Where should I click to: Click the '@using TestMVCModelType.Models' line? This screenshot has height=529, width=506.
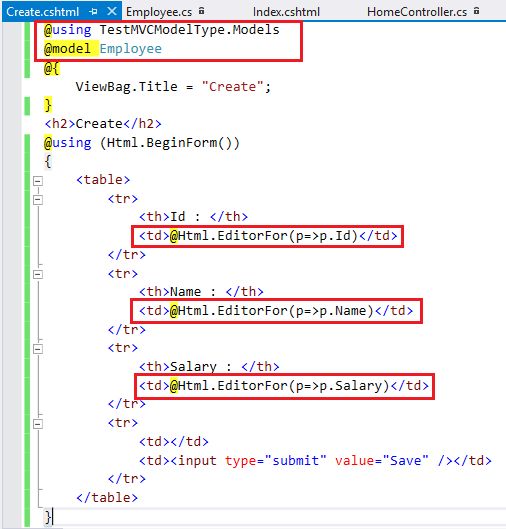pyautogui.click(x=162, y=30)
